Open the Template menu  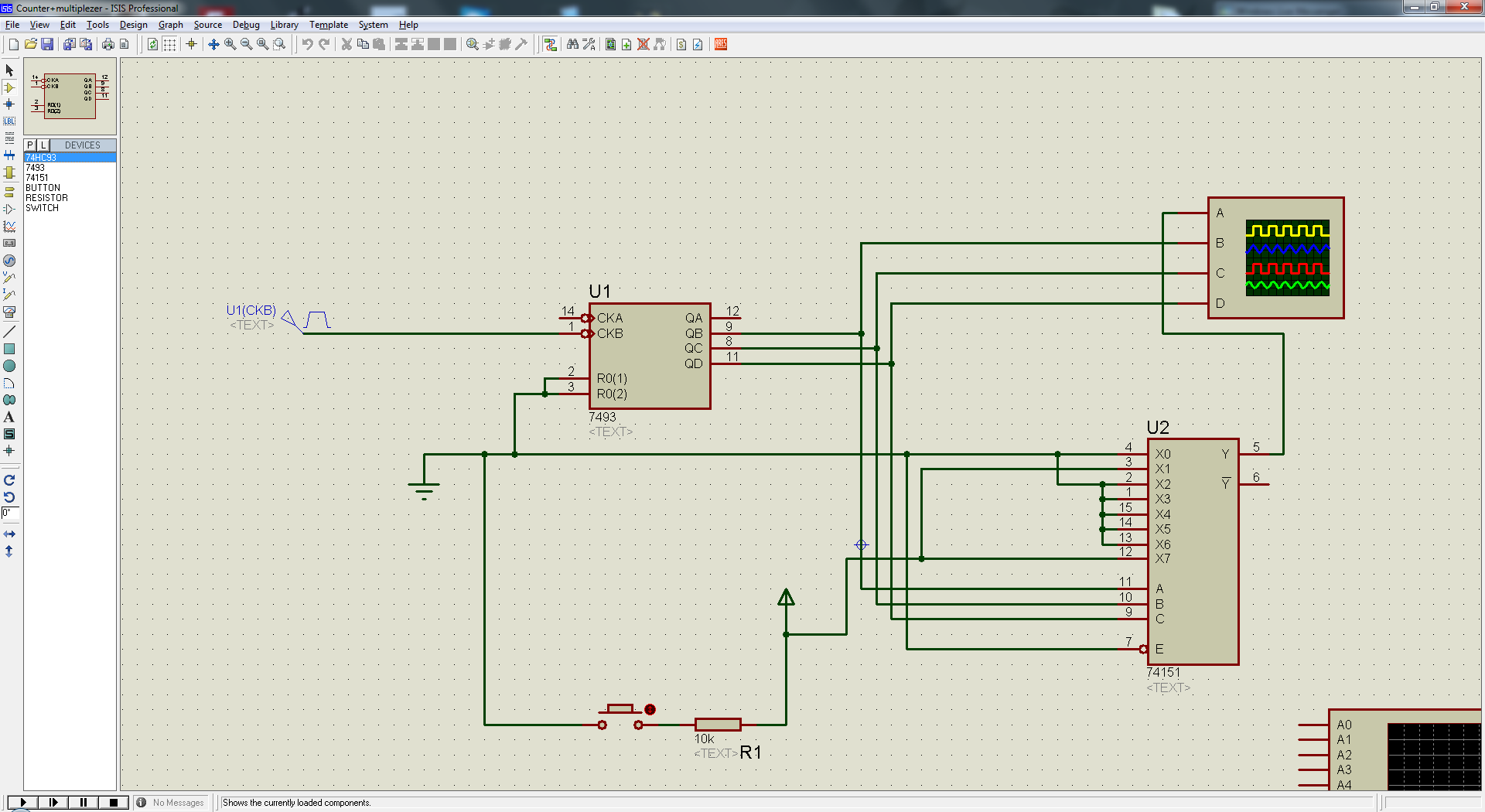coord(328,25)
